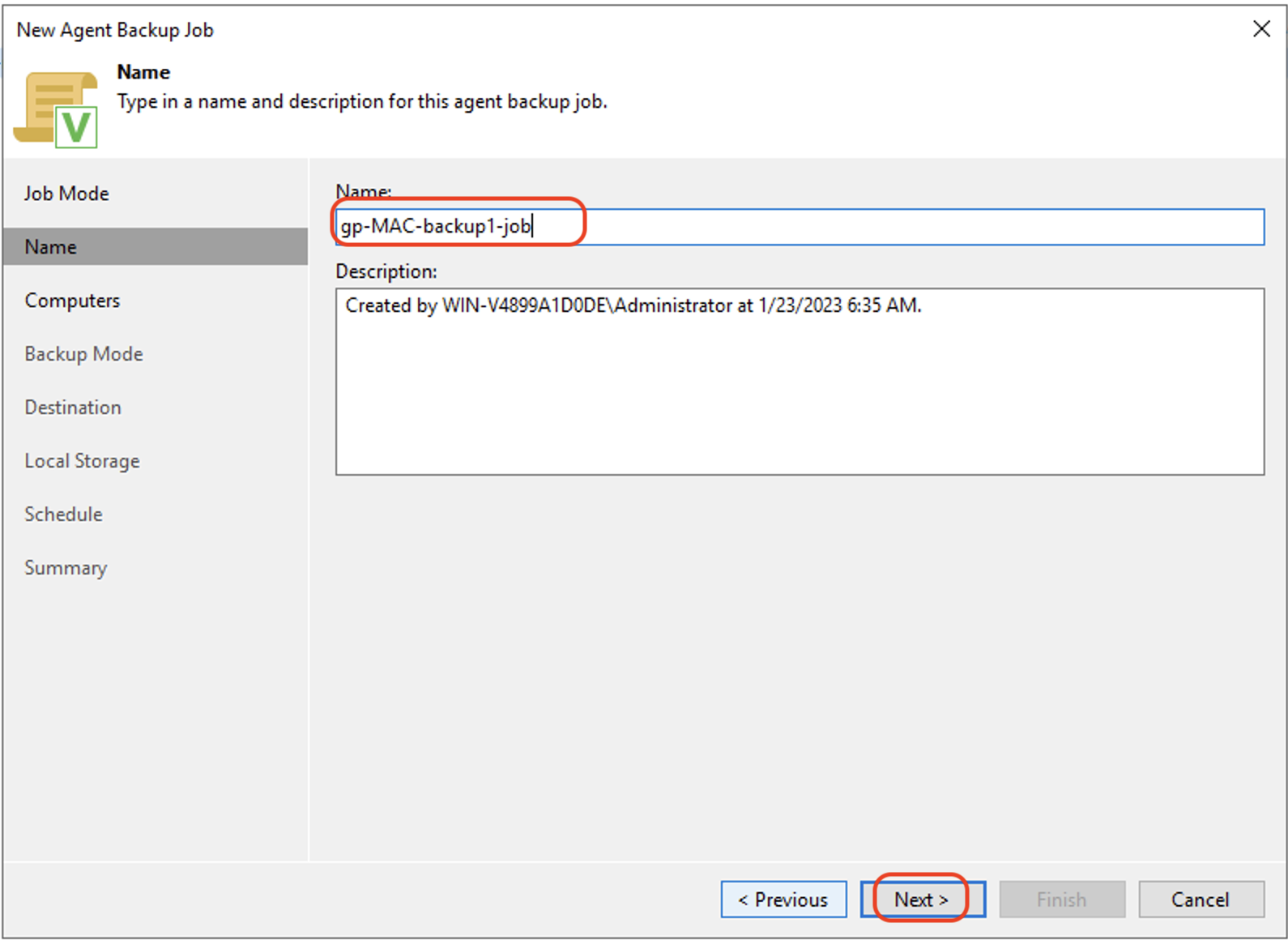Go to the Computers wizard step
The height and width of the screenshot is (940, 1288).
point(72,301)
